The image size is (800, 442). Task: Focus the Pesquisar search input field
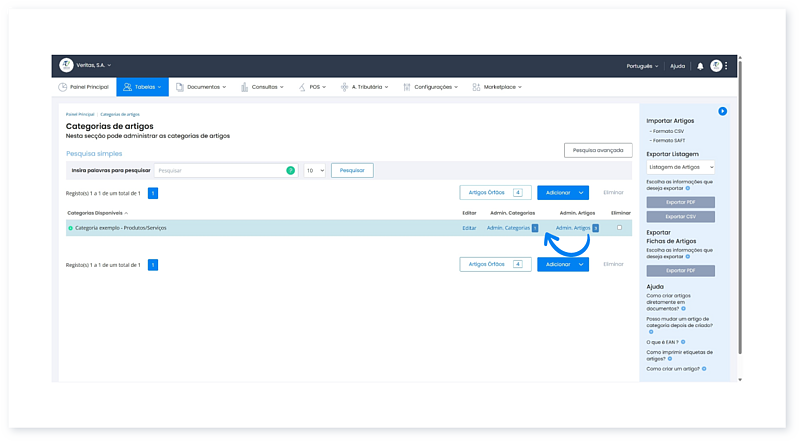click(x=220, y=171)
